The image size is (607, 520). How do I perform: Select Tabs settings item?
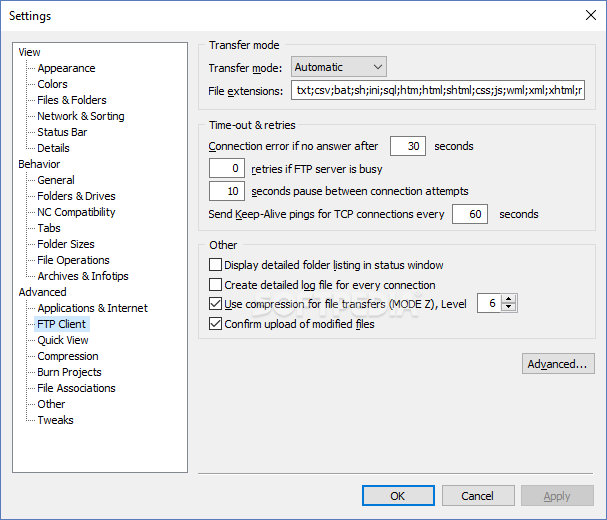[49, 228]
